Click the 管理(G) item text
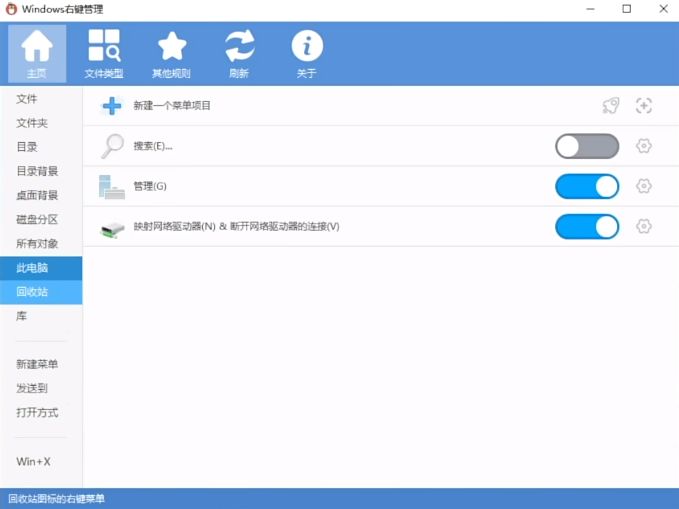Image resolution: width=679 pixels, height=509 pixels. point(150,186)
